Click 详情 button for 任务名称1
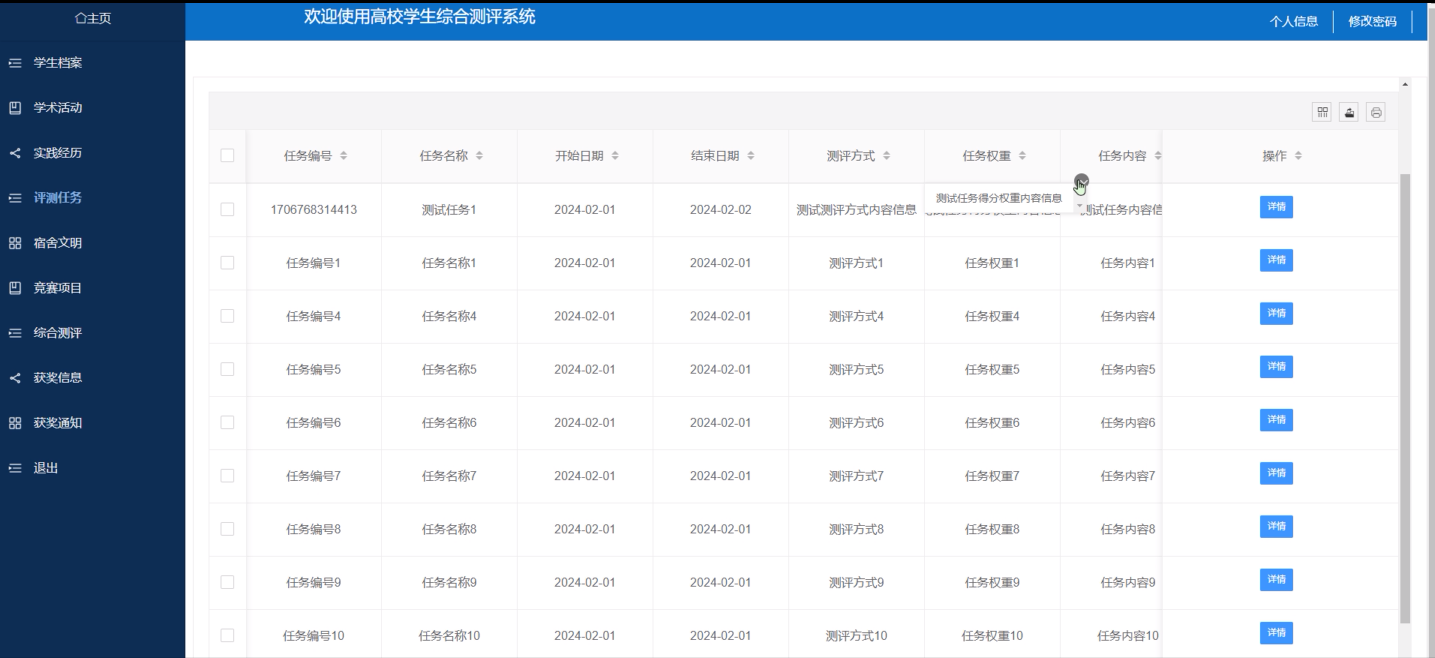1435x658 pixels. tap(1276, 260)
